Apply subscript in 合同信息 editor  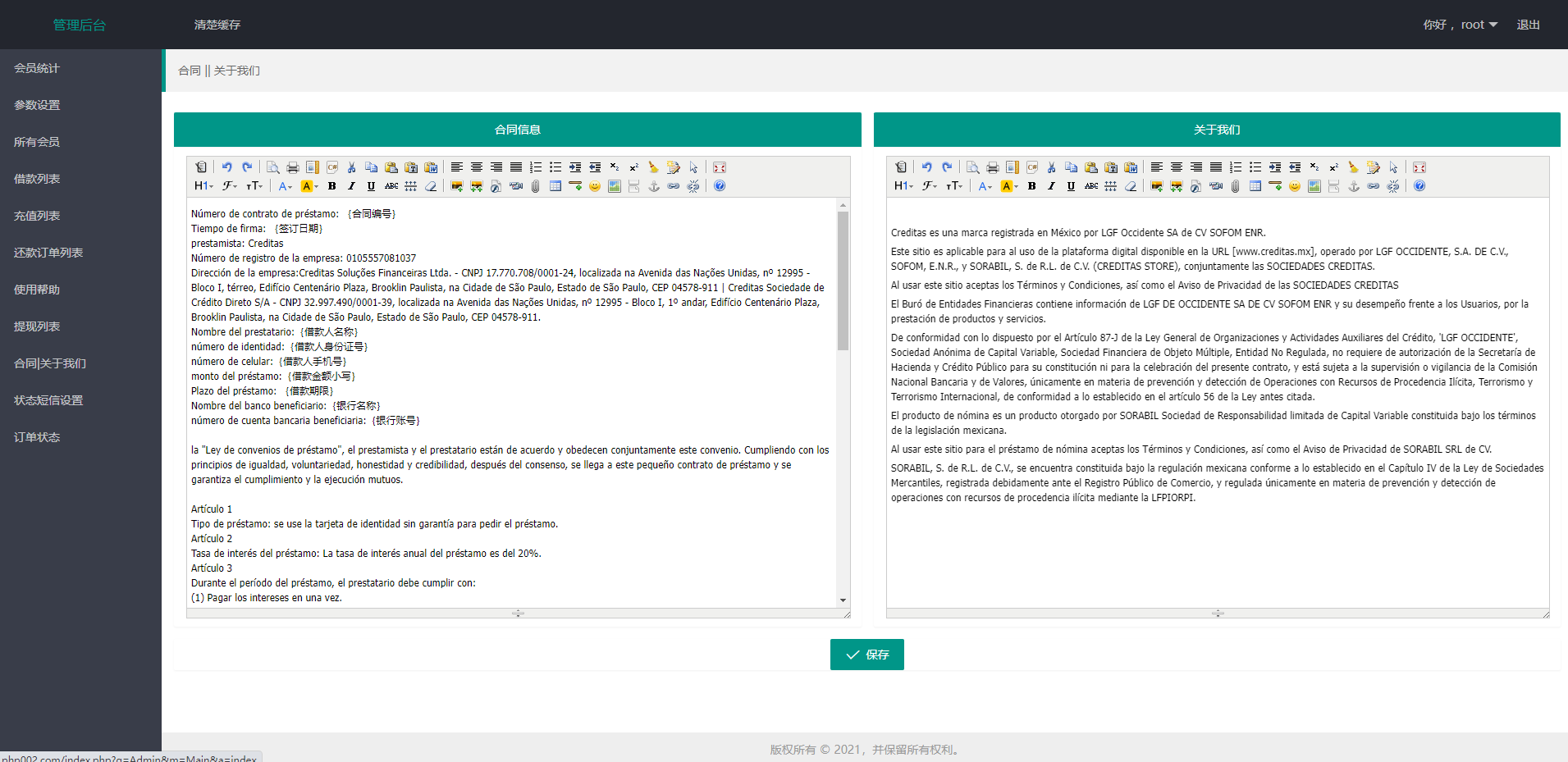point(615,167)
